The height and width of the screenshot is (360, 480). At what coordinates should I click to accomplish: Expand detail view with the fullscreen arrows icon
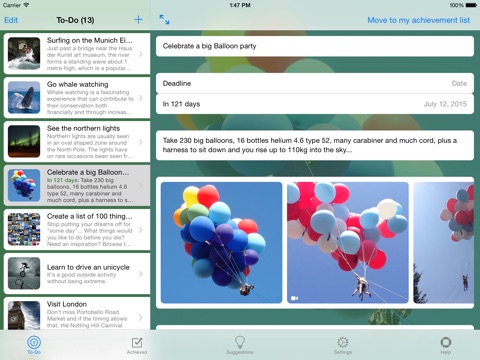[164, 20]
